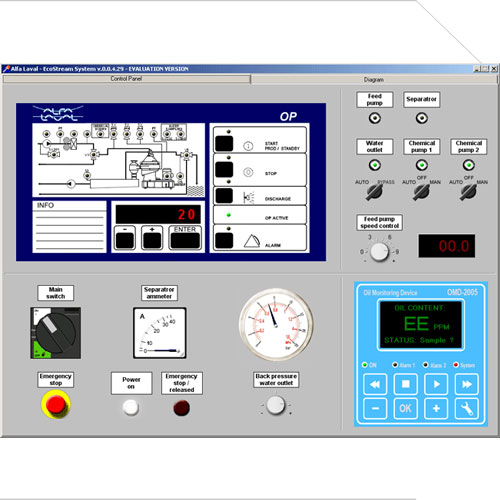Click the OMD minus button
The image size is (500, 500).
click(375, 408)
